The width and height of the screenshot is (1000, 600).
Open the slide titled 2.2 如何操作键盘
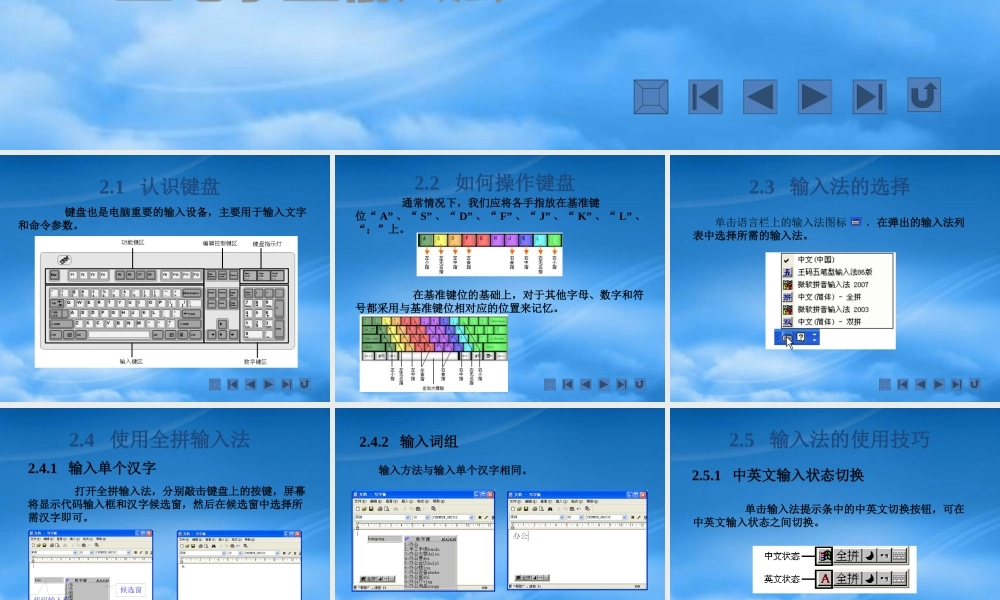click(x=500, y=278)
